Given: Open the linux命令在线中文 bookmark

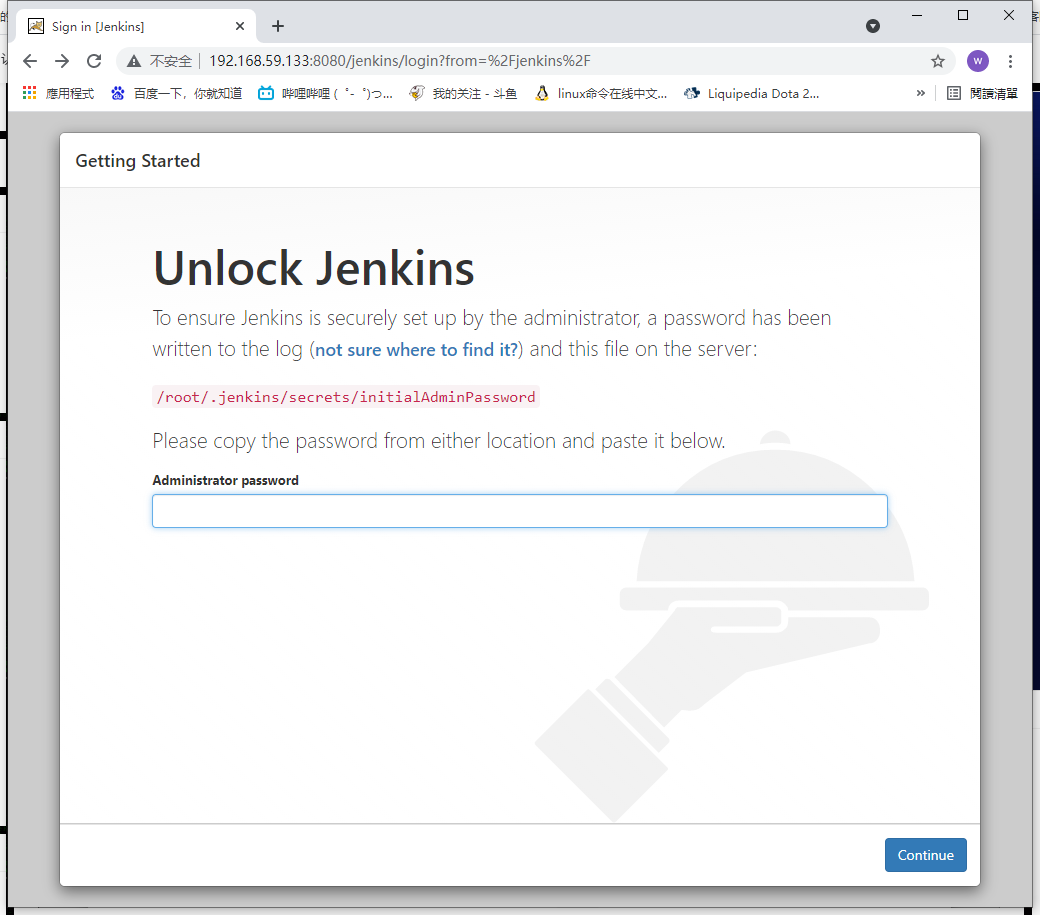Looking at the screenshot, I should point(601,93).
